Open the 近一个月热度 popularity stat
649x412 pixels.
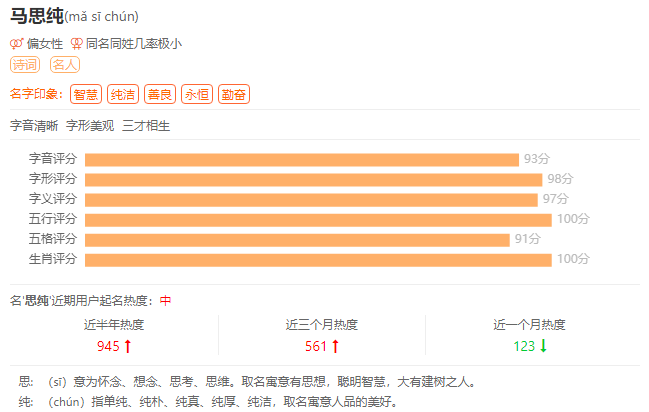(x=529, y=325)
